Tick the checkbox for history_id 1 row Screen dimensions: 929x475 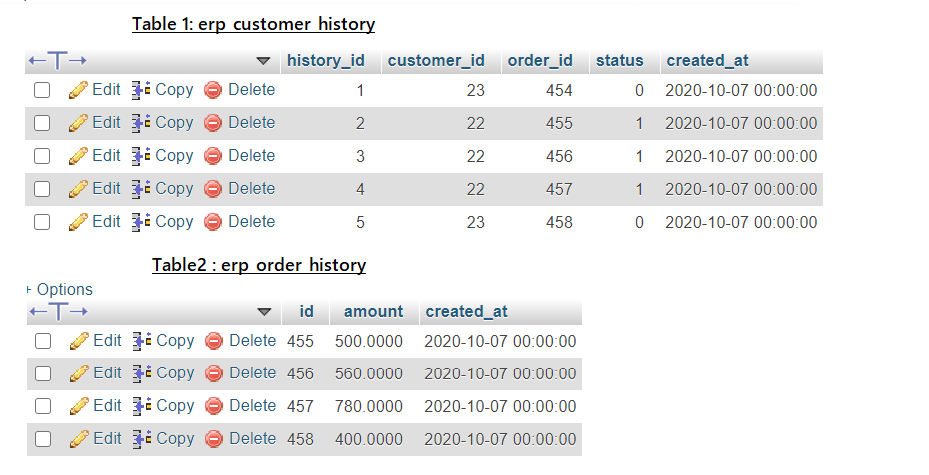[42, 90]
